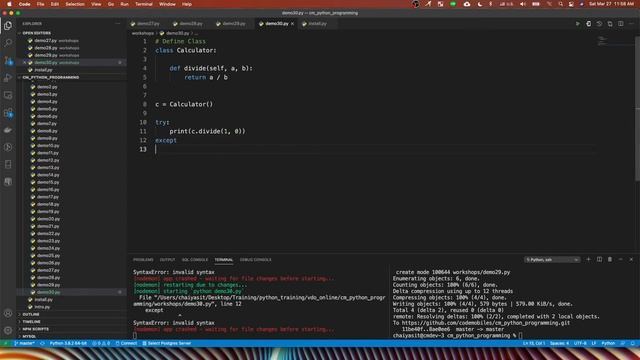Open the Apple menu
The width and height of the screenshot is (640, 360).
pyautogui.click(x=9, y=4)
